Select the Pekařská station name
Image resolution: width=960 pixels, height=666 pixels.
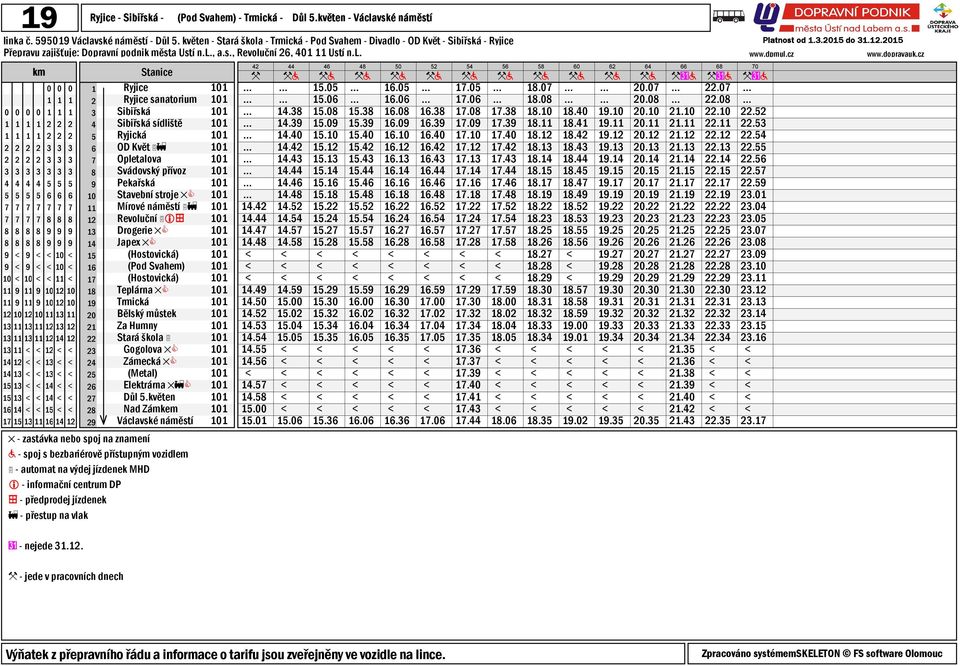(136, 183)
